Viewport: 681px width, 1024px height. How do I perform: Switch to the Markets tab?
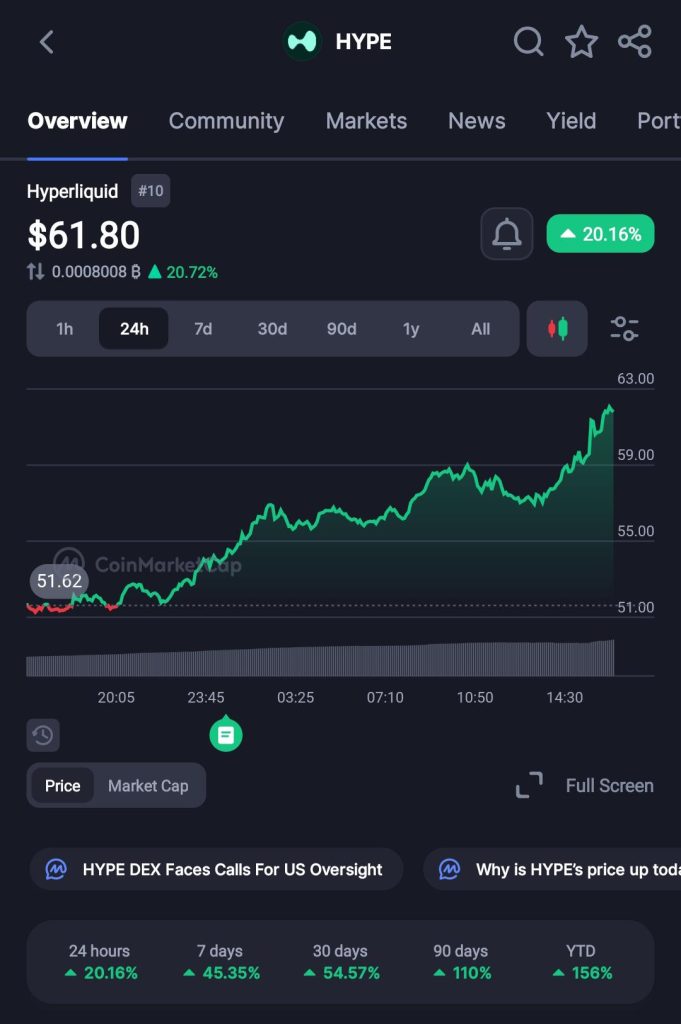366,121
